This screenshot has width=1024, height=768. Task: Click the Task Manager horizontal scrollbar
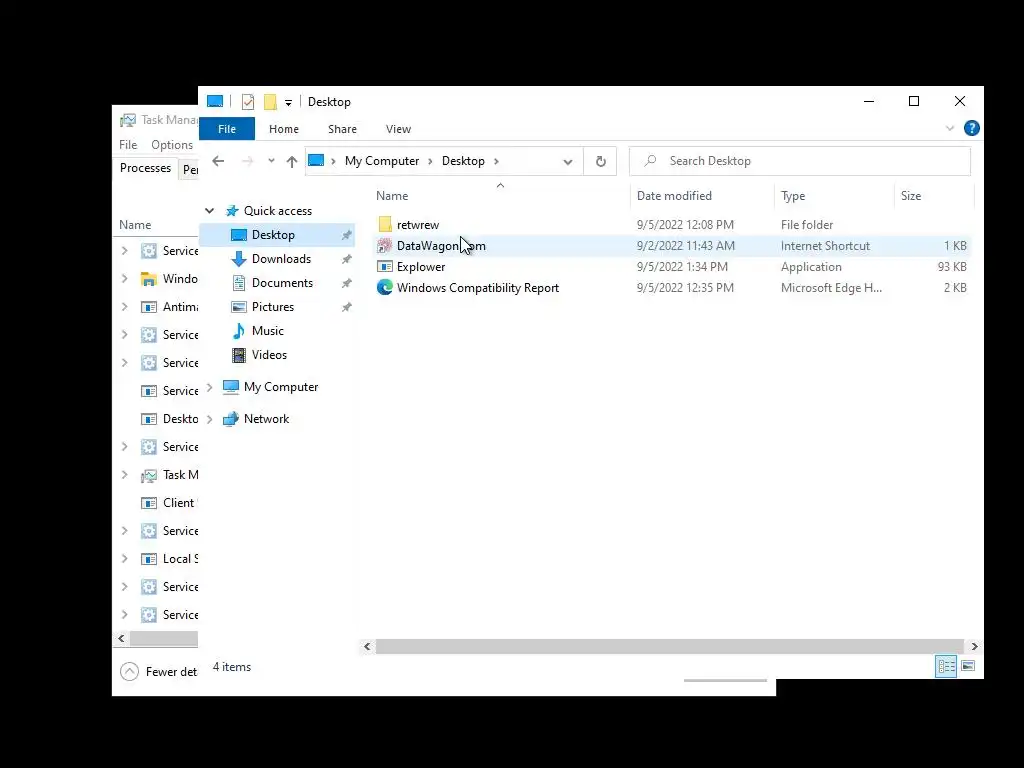[x=163, y=638]
